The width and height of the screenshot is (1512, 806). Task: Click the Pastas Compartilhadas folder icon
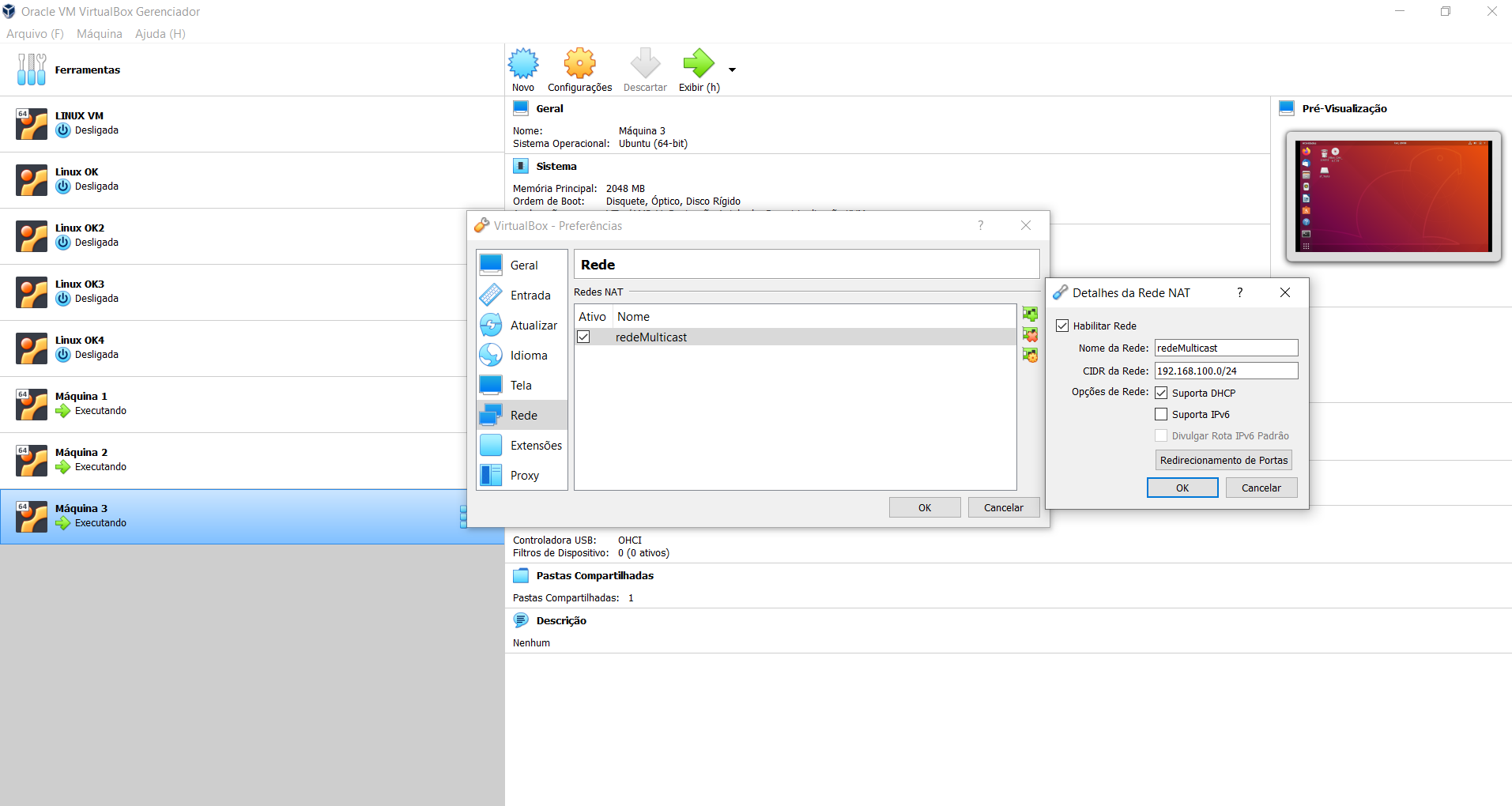coord(521,575)
